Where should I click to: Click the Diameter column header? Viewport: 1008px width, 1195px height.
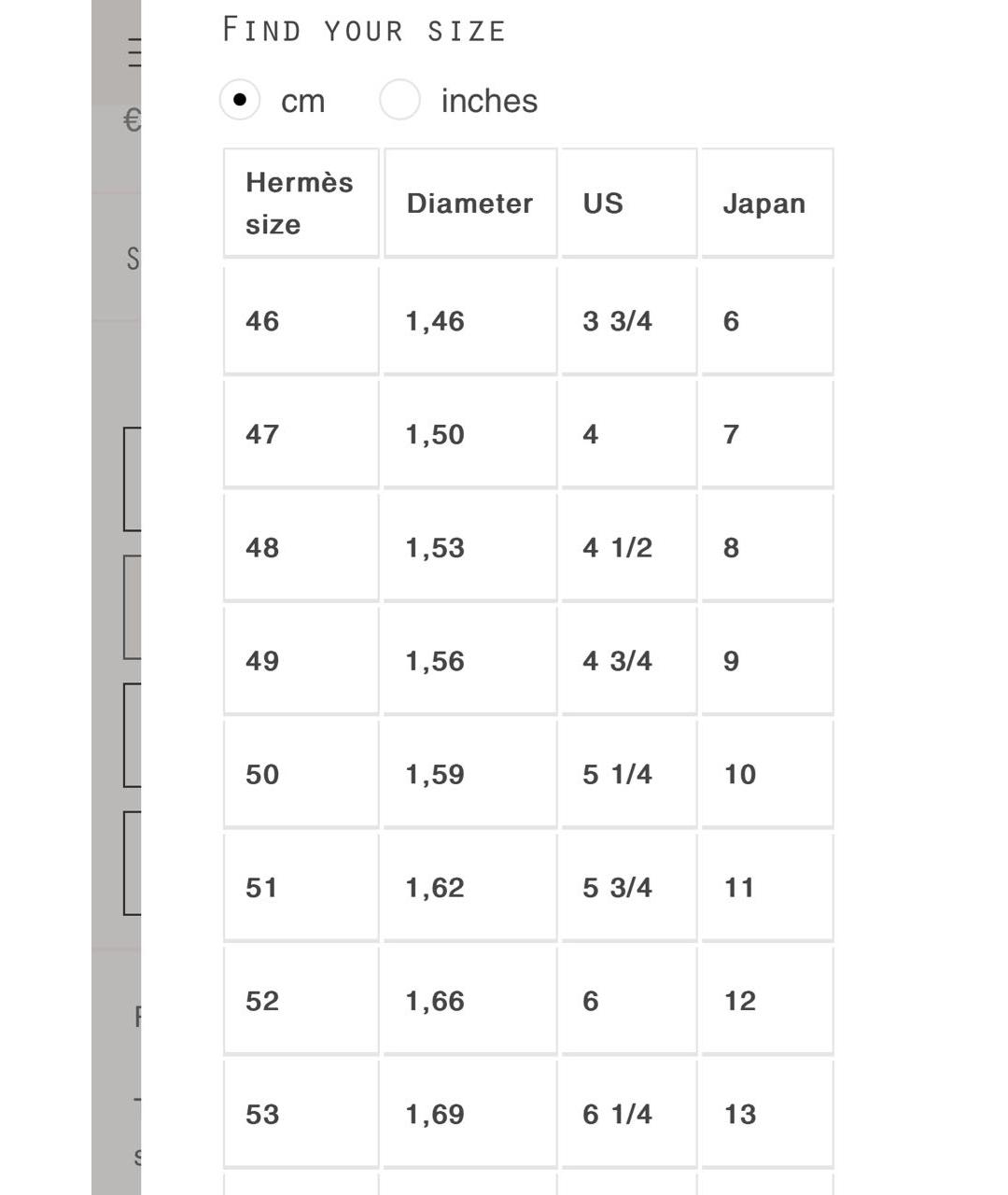point(470,203)
